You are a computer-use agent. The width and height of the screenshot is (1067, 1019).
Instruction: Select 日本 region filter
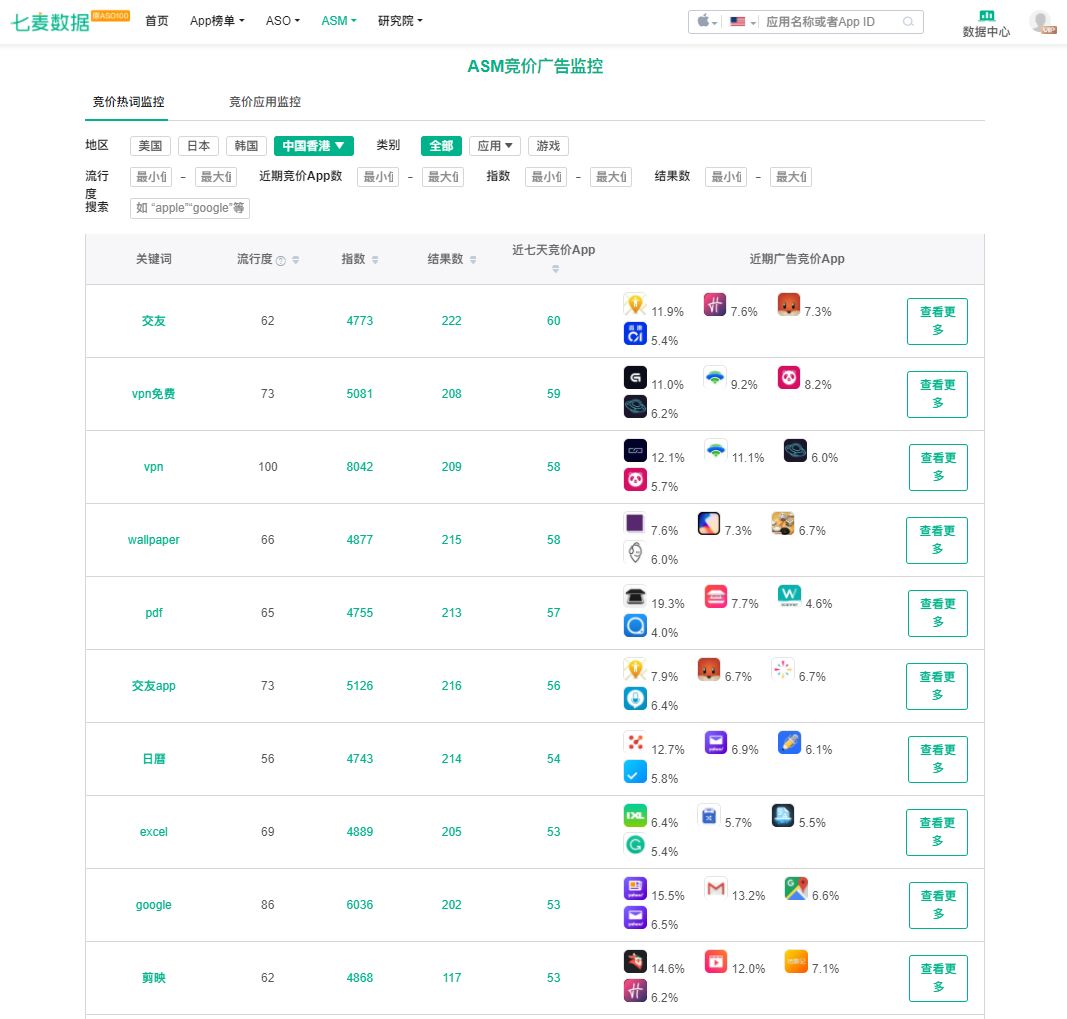click(198, 146)
